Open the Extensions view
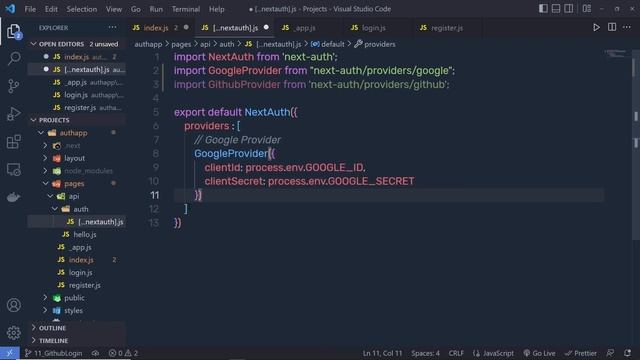 pos(13,142)
